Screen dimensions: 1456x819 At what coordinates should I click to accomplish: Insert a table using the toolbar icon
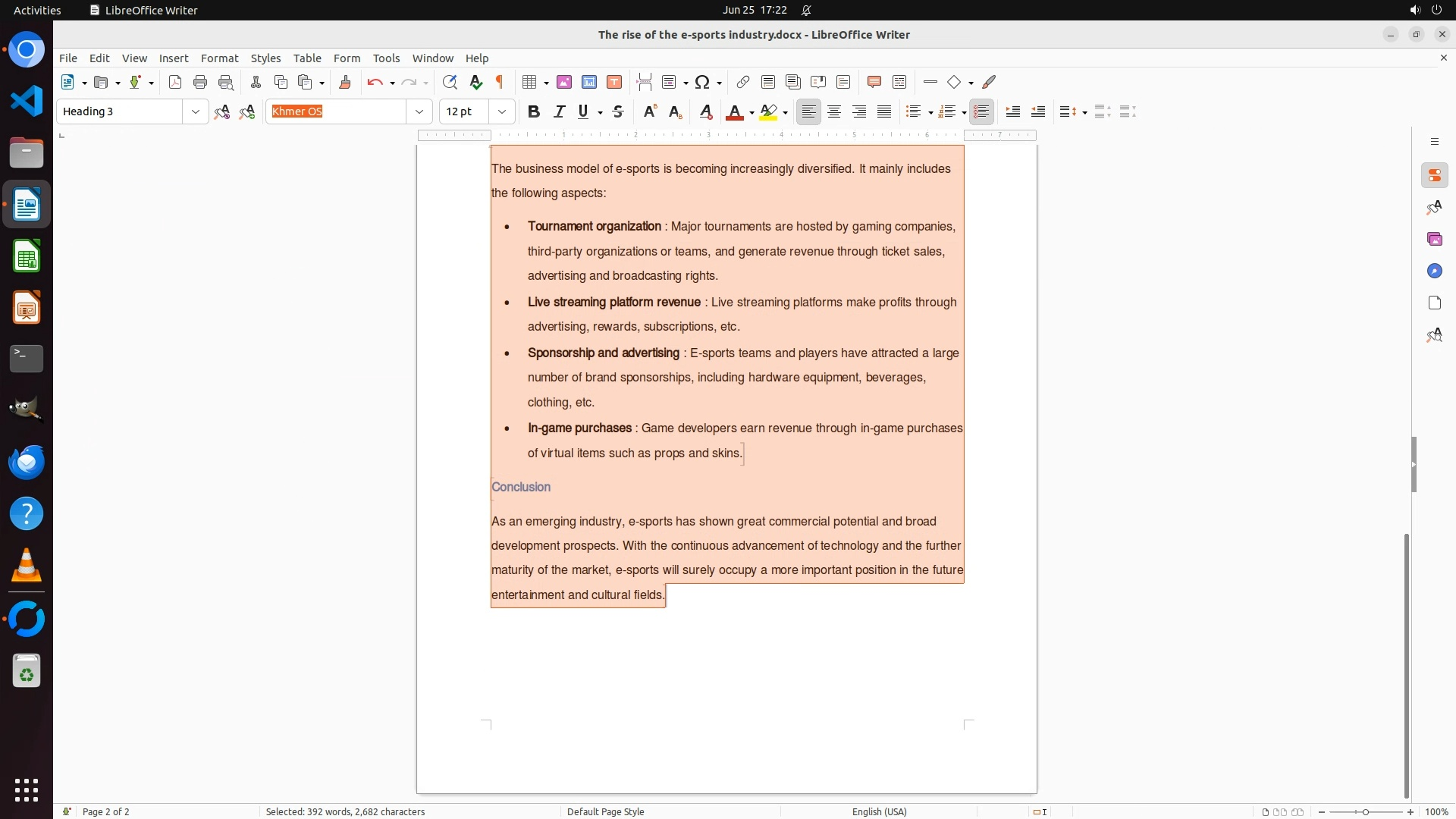coord(529,82)
